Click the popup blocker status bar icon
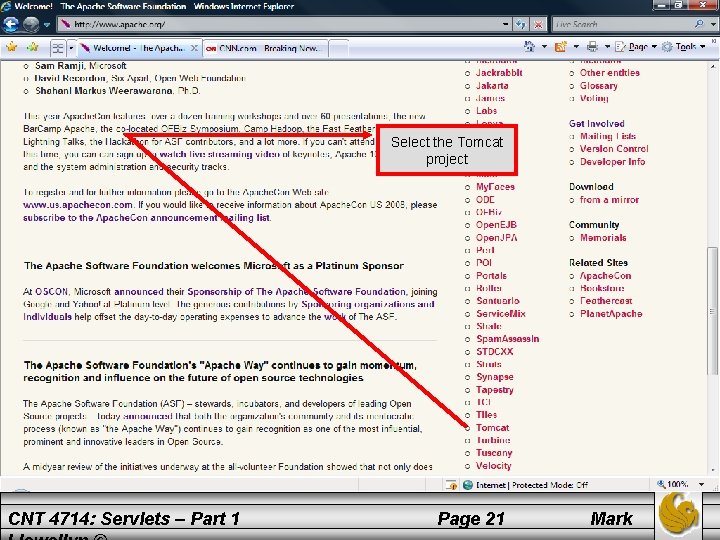The image size is (720, 540). (451, 485)
